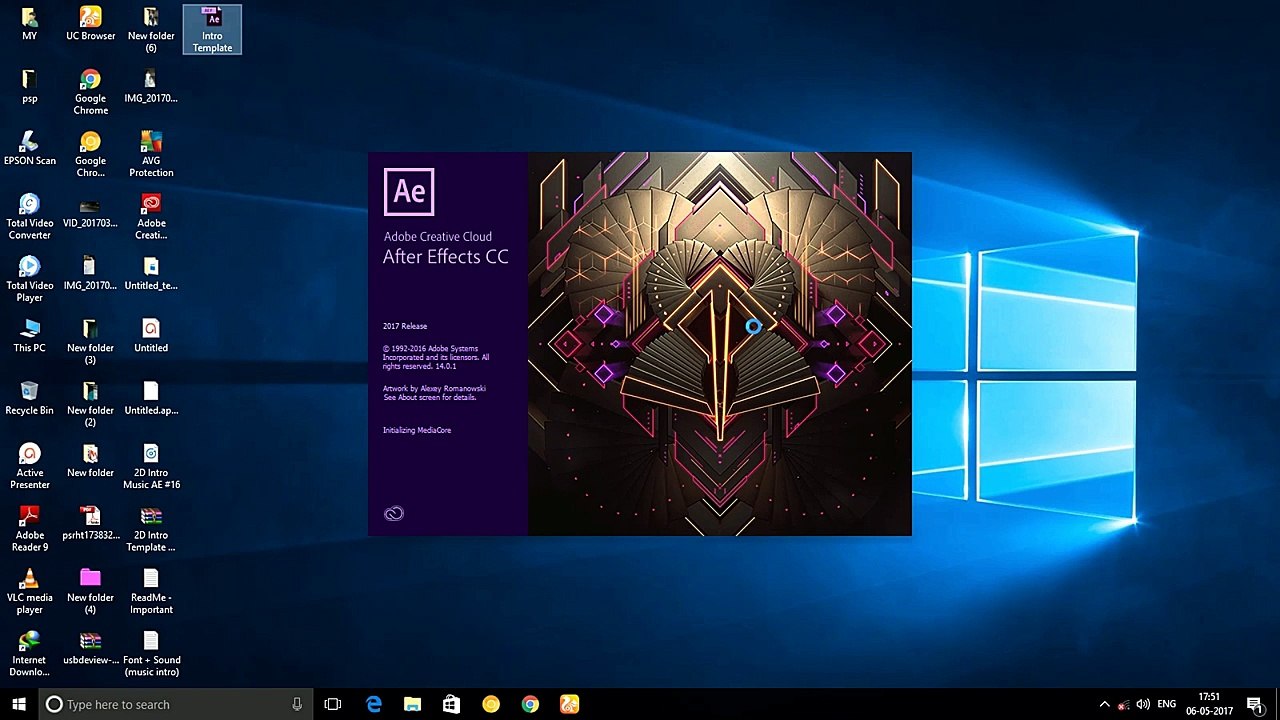Screen dimensions: 1280x720
Task: Click the psp desktop icon
Action: pos(29,86)
